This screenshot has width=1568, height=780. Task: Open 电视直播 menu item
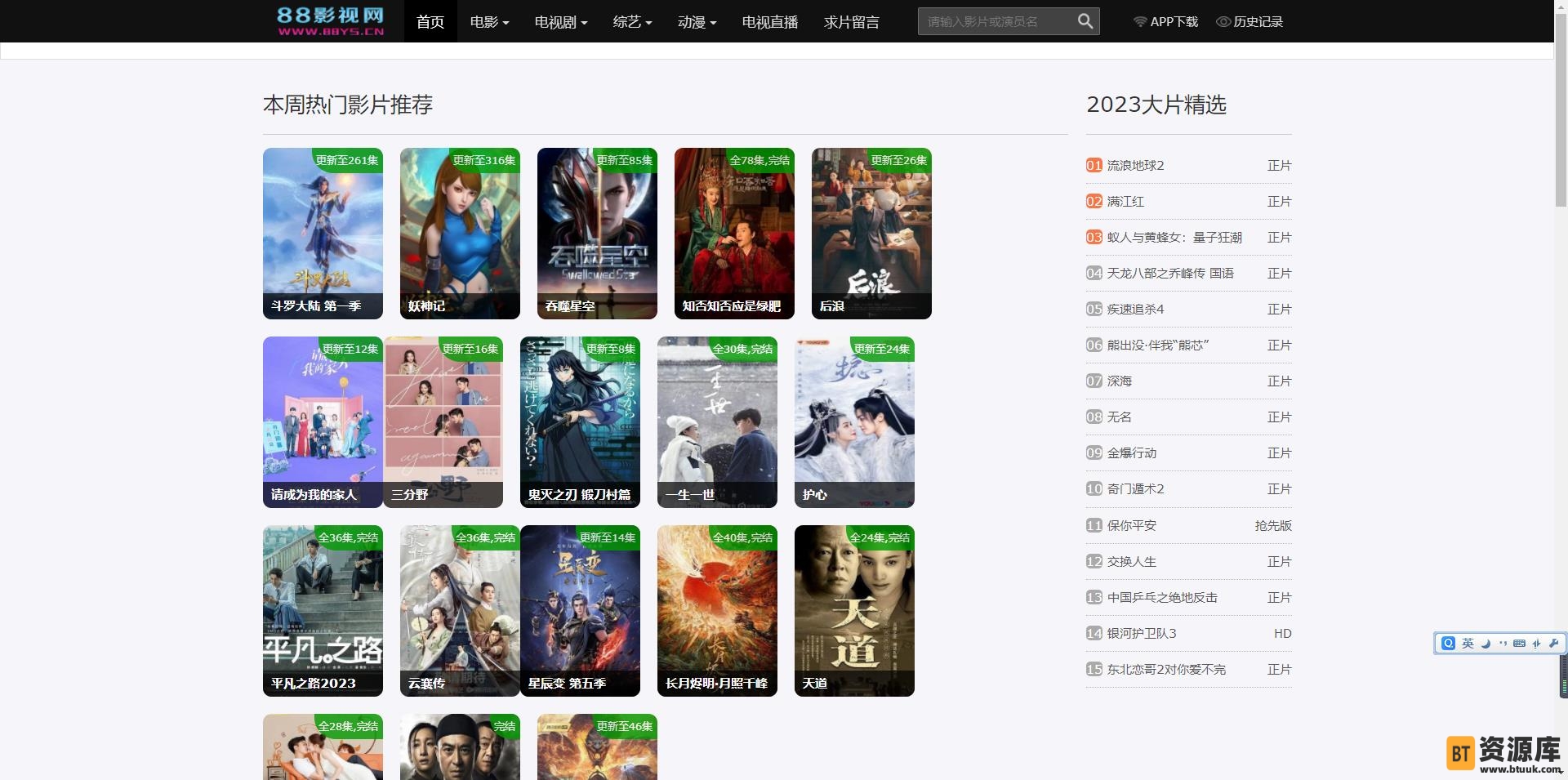coord(770,22)
